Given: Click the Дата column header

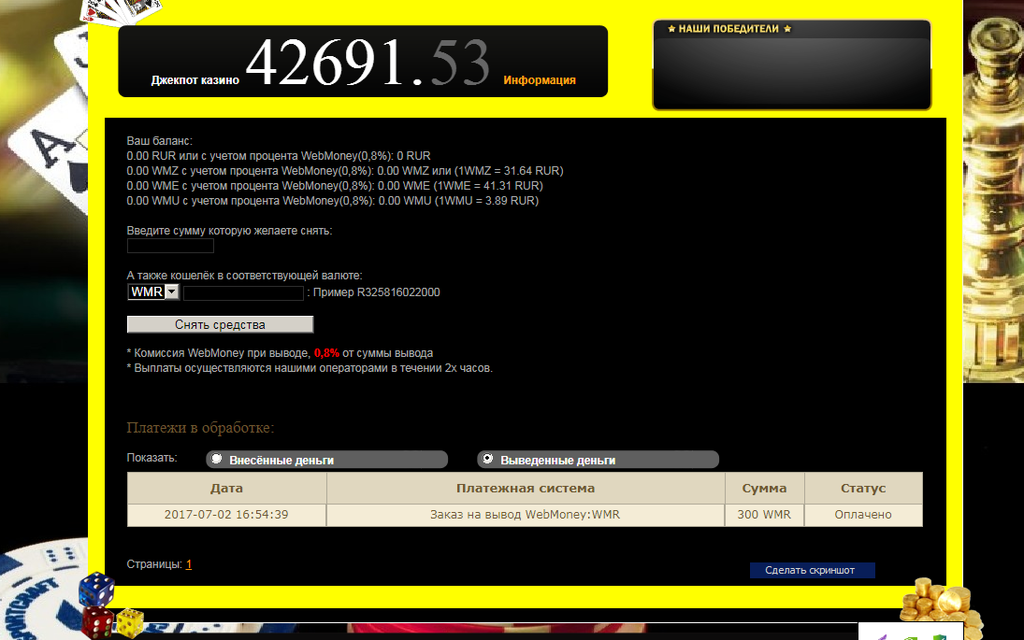Looking at the screenshot, I should click(x=227, y=488).
